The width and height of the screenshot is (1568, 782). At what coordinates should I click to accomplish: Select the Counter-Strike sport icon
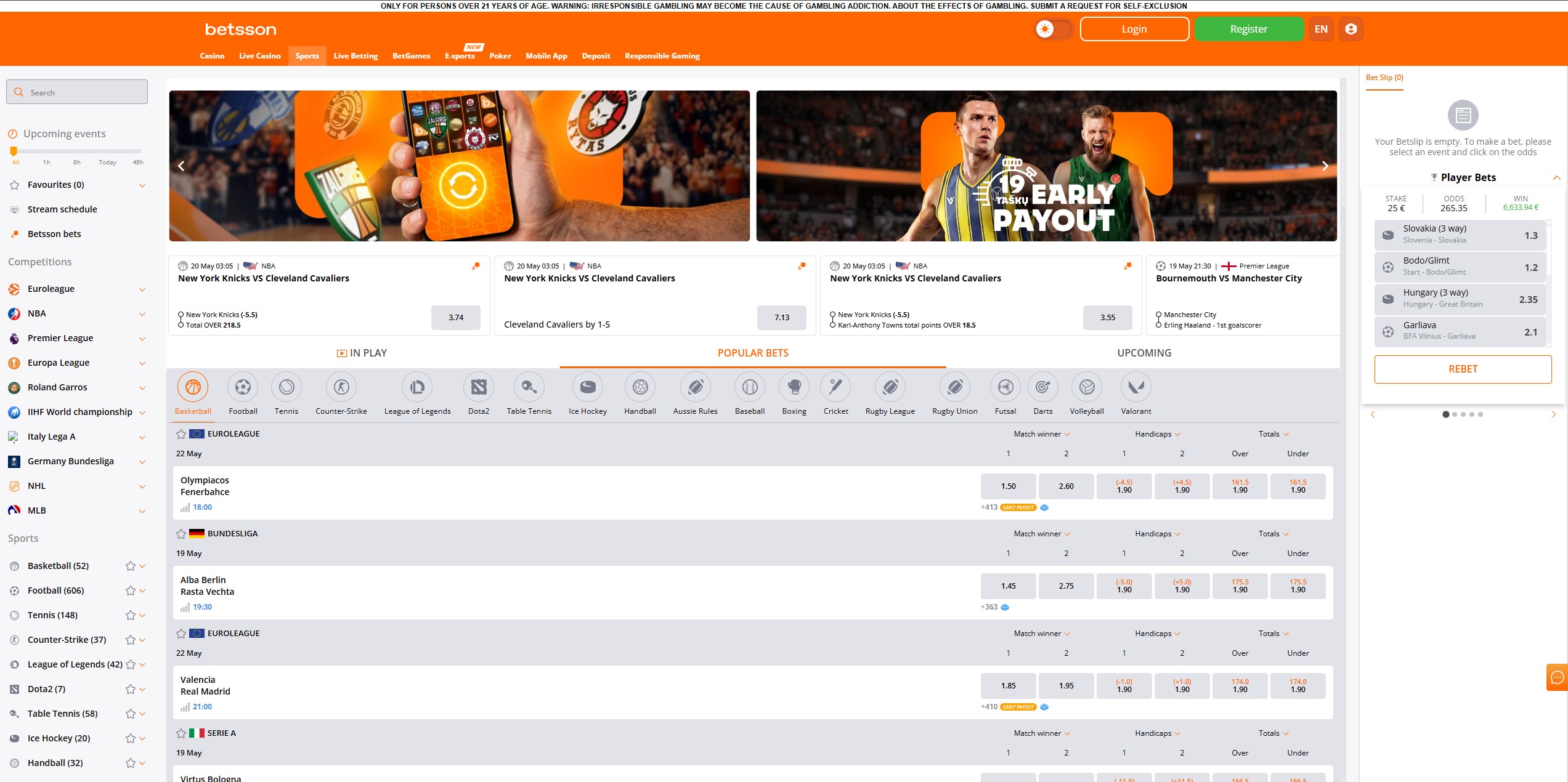341,387
